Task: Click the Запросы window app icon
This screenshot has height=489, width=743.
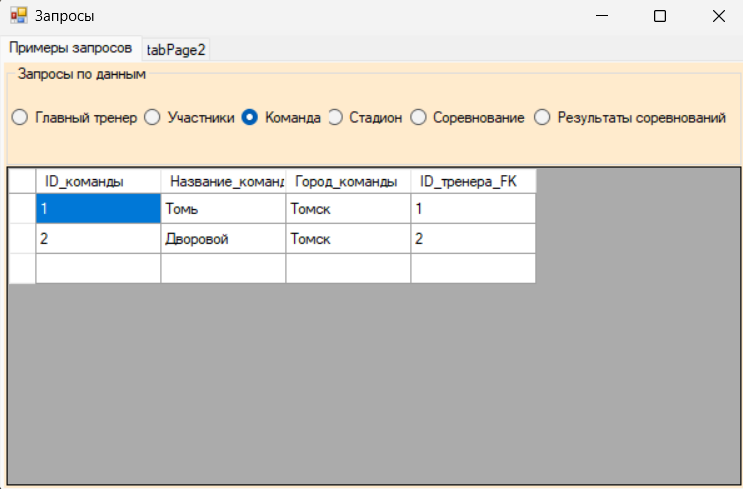Action: pos(19,16)
